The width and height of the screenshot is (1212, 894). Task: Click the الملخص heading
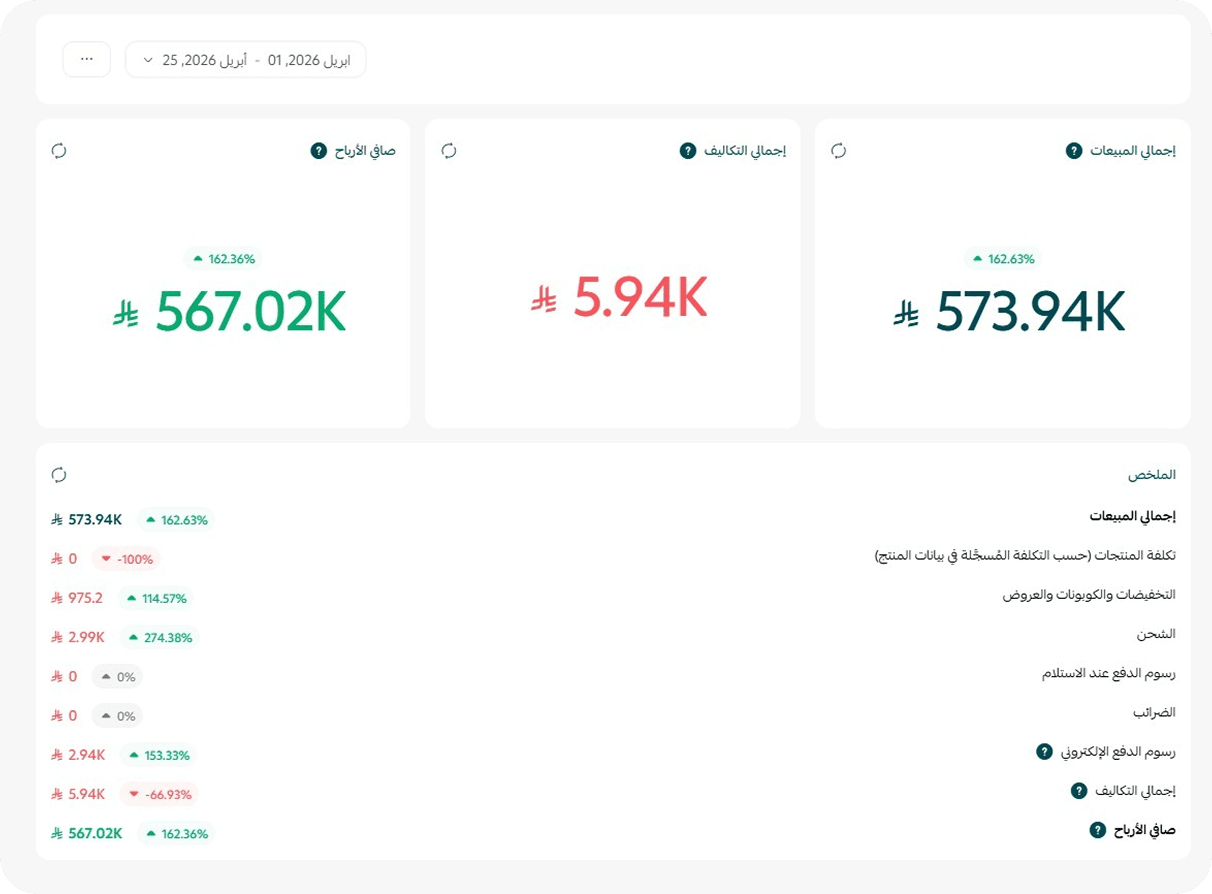click(1152, 474)
